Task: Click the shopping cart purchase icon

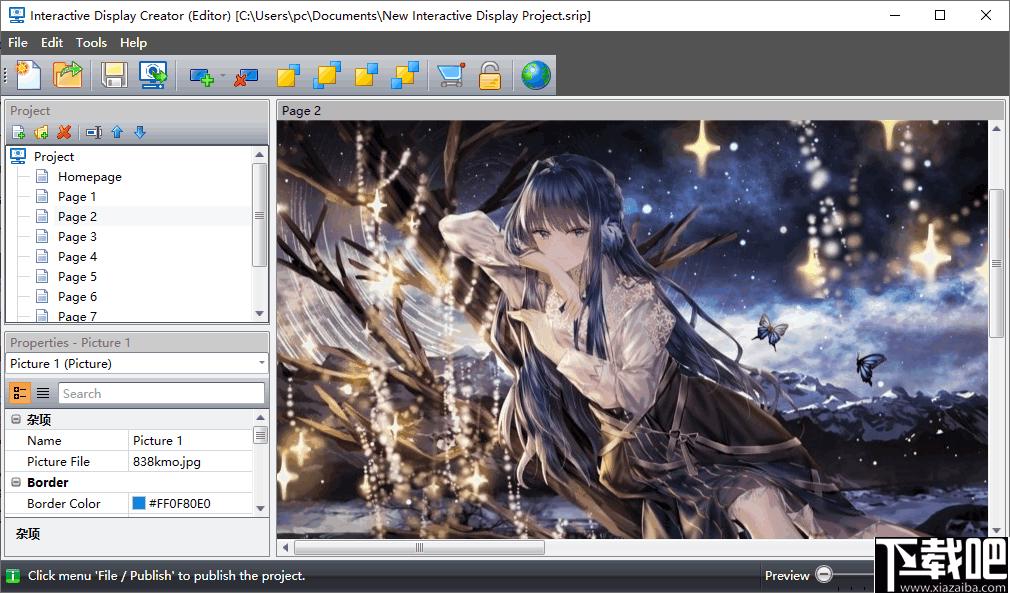Action: [x=450, y=75]
